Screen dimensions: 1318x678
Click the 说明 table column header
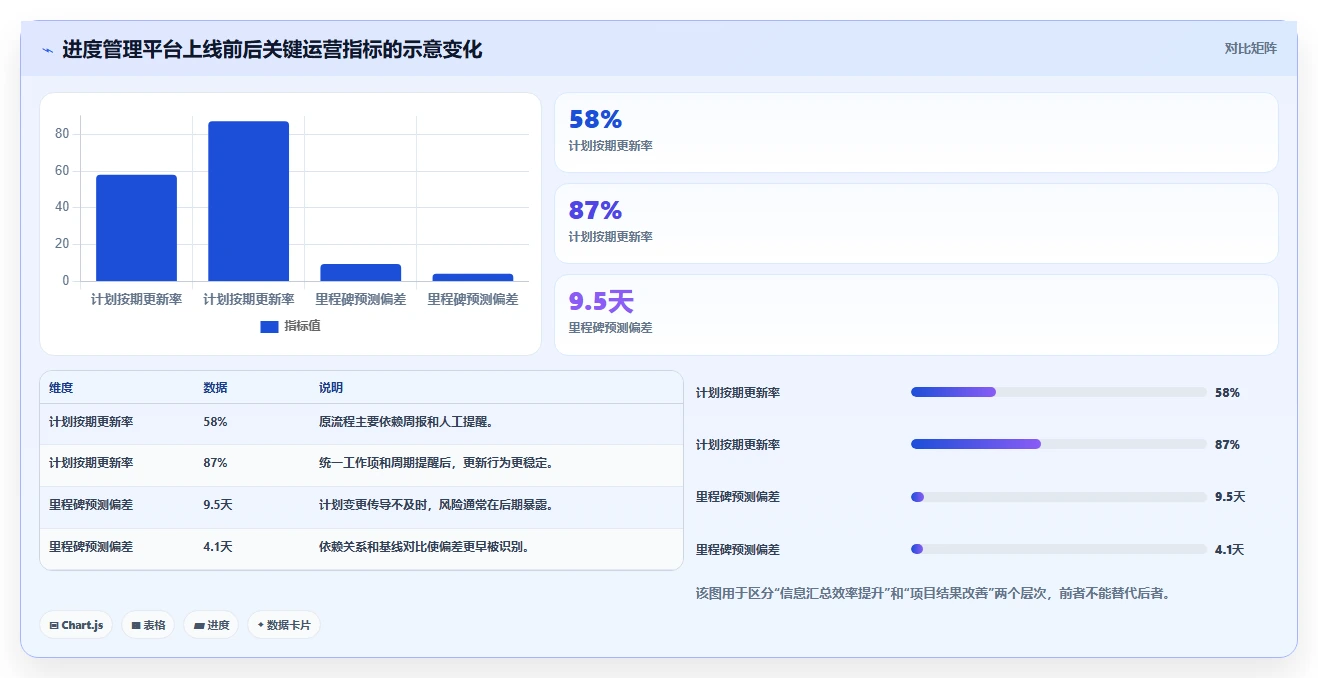click(331, 388)
